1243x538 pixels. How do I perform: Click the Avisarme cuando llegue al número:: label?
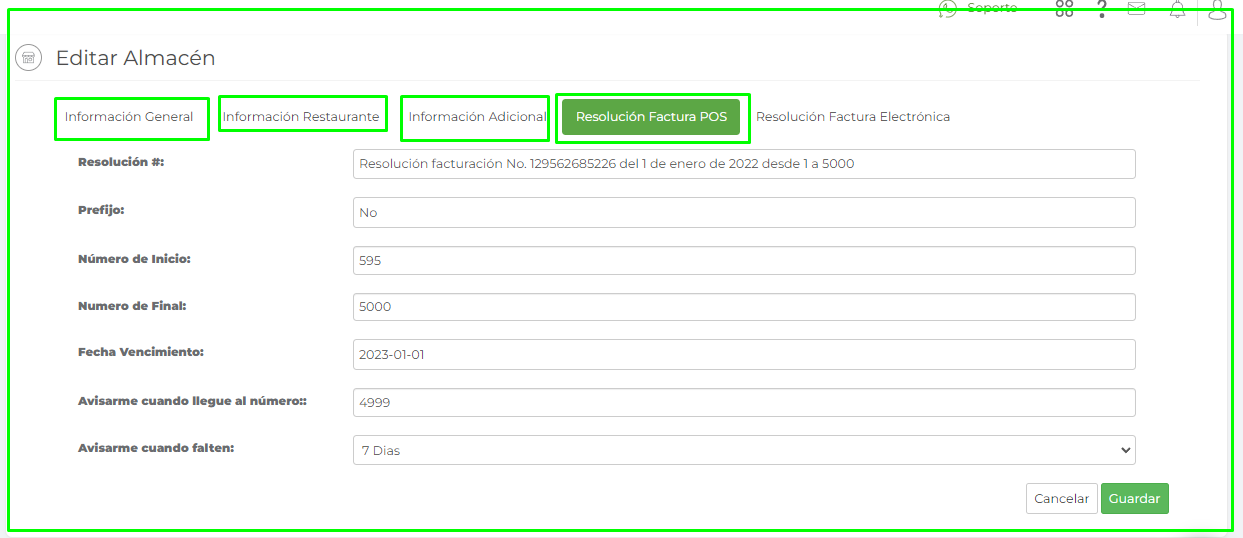(192, 400)
